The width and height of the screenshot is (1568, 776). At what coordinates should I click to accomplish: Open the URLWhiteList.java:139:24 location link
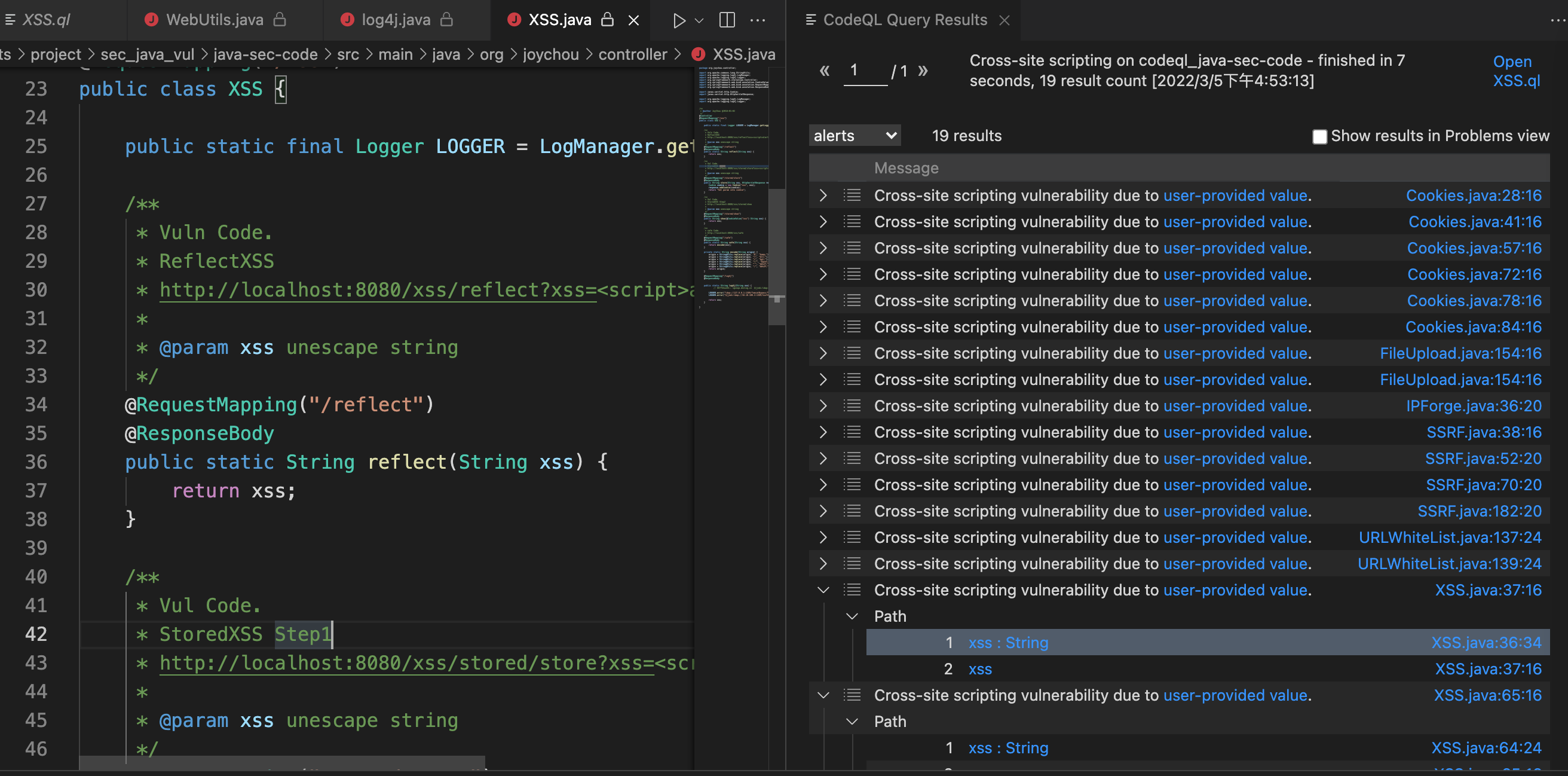[x=1449, y=563]
